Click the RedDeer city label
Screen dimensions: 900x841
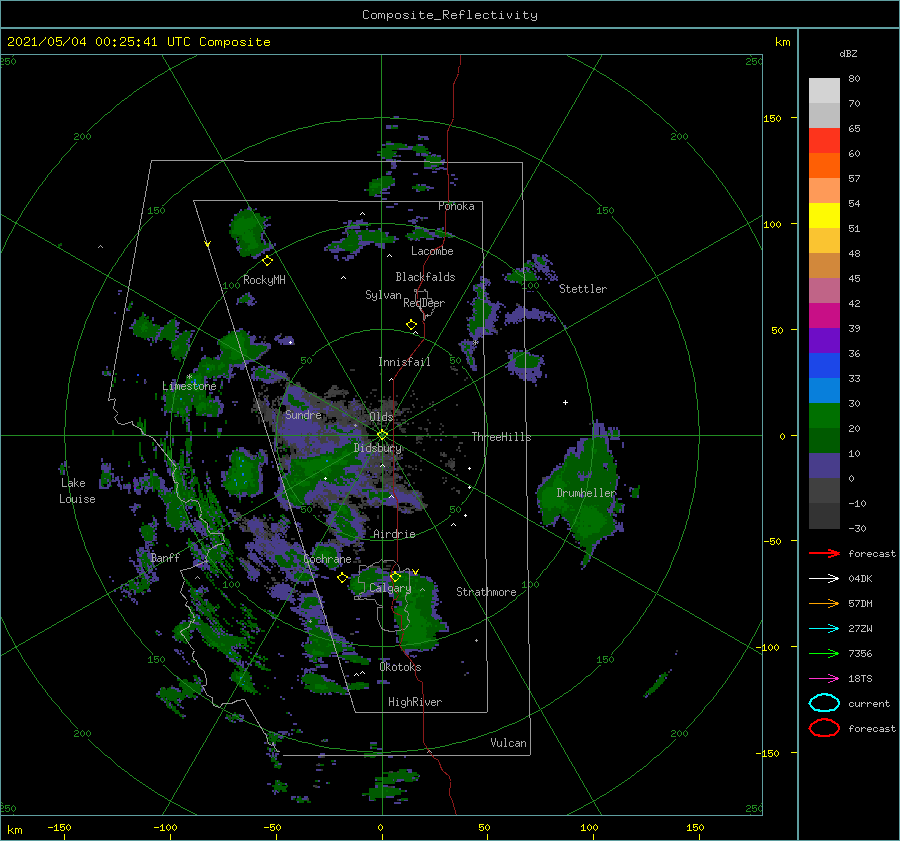coord(424,303)
